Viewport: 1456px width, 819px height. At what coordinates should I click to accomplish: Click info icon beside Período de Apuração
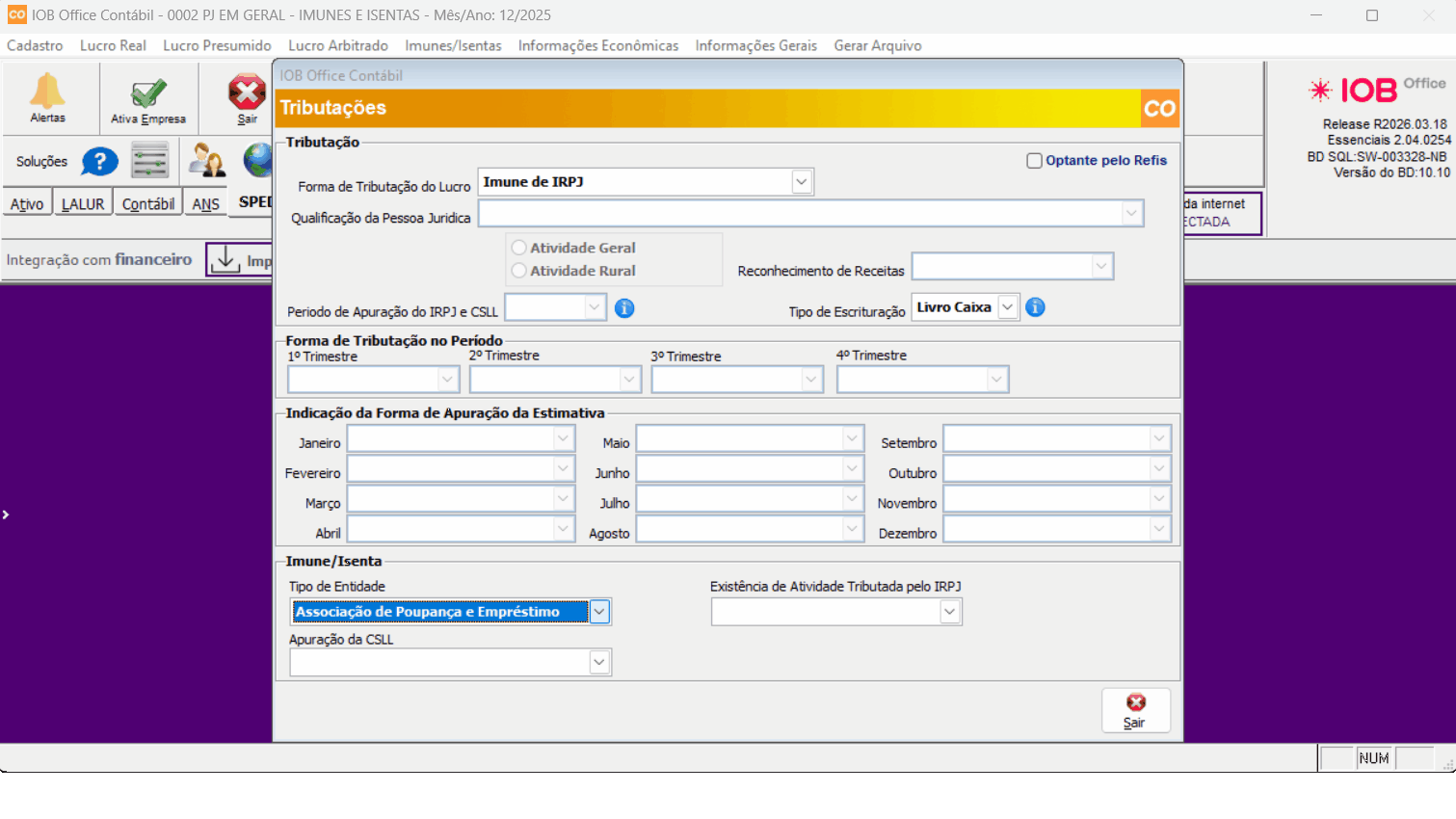tap(624, 308)
